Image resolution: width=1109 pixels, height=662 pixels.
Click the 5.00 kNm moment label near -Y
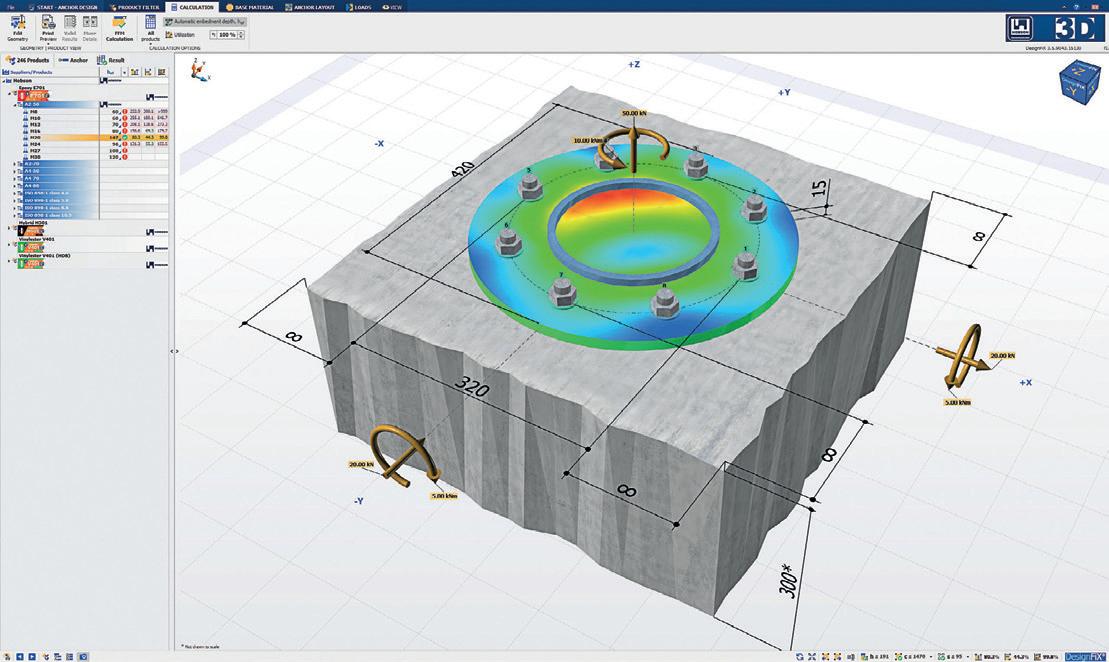(x=444, y=496)
